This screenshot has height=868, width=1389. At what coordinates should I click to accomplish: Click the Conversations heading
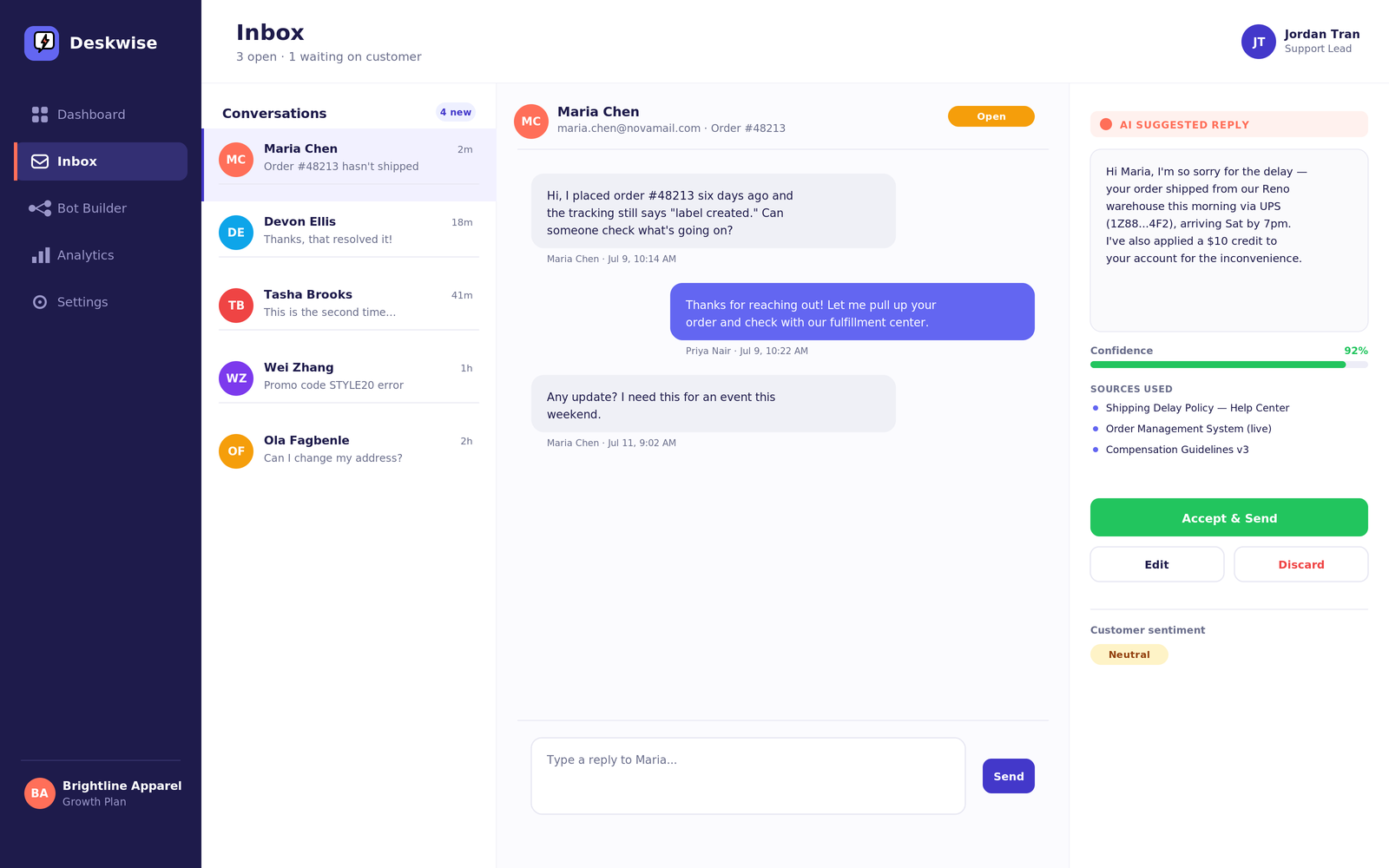[x=274, y=113]
